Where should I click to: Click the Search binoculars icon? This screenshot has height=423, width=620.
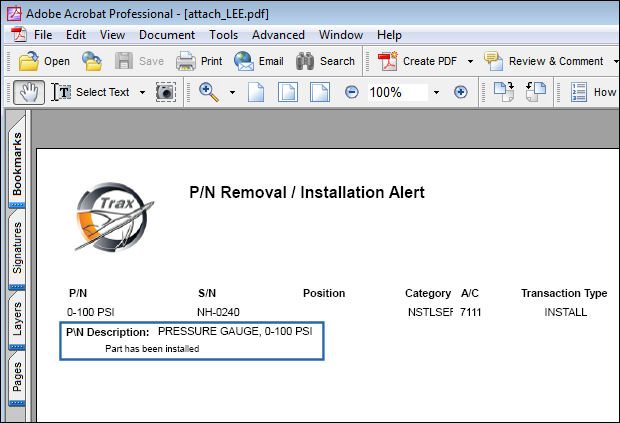[305, 61]
